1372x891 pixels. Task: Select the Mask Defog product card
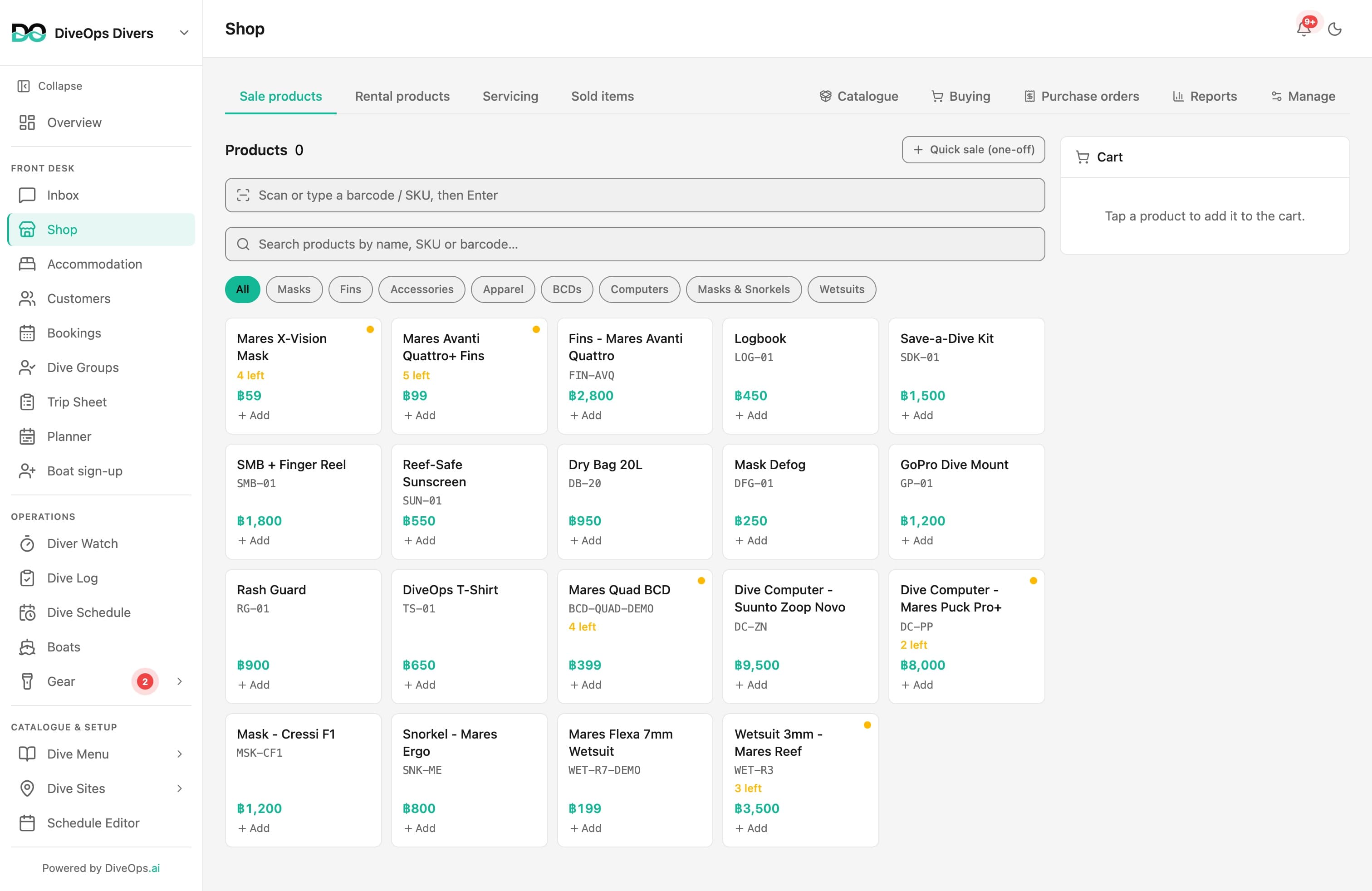coord(801,501)
